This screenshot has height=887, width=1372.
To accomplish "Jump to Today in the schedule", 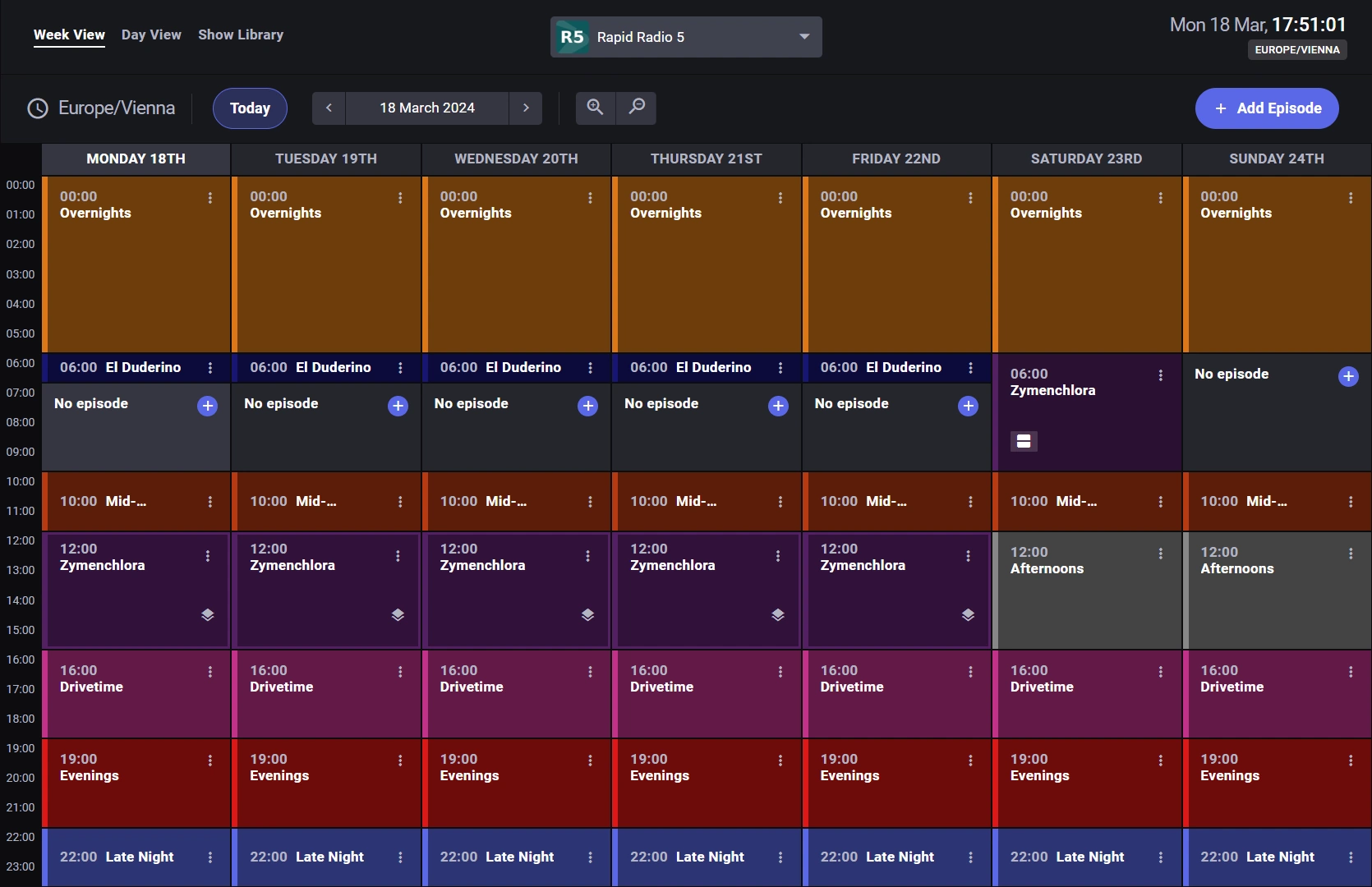I will (250, 108).
